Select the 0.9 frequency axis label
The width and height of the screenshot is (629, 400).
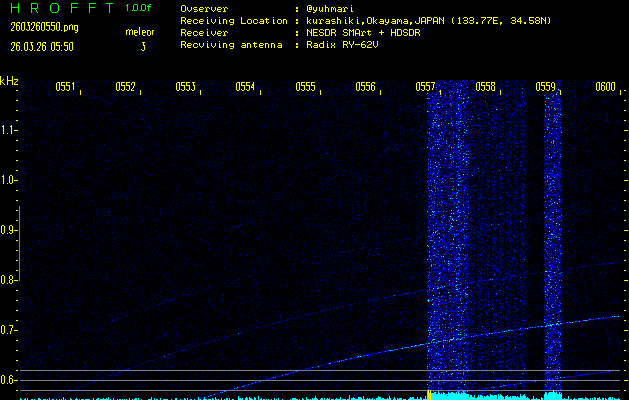point(10,230)
